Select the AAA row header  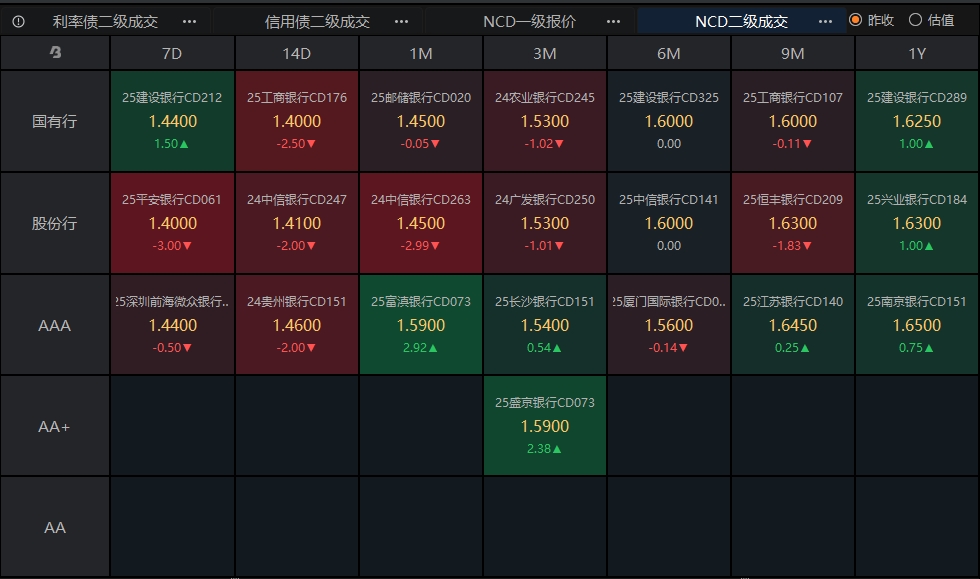click(x=55, y=325)
